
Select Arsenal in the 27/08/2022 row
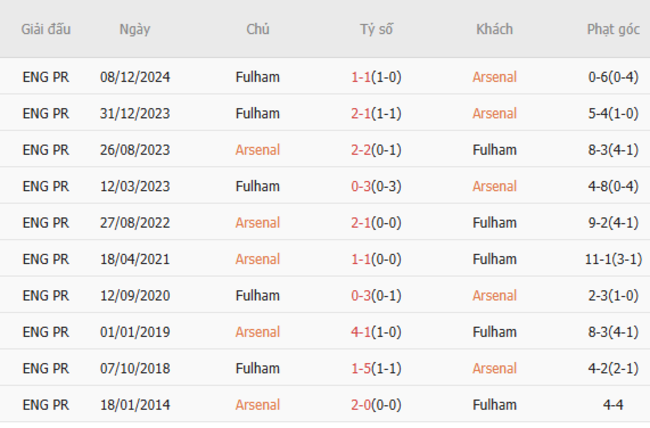pos(258,223)
